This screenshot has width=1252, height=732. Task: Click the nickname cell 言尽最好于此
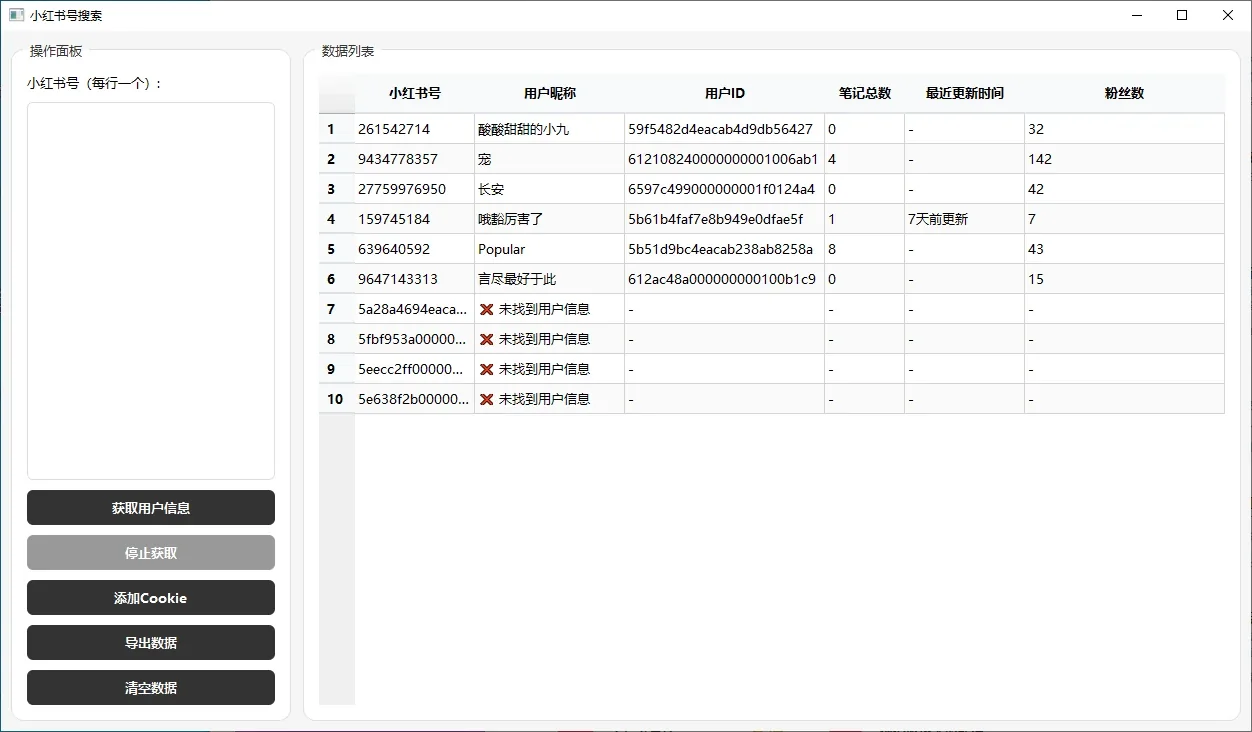[x=550, y=279]
